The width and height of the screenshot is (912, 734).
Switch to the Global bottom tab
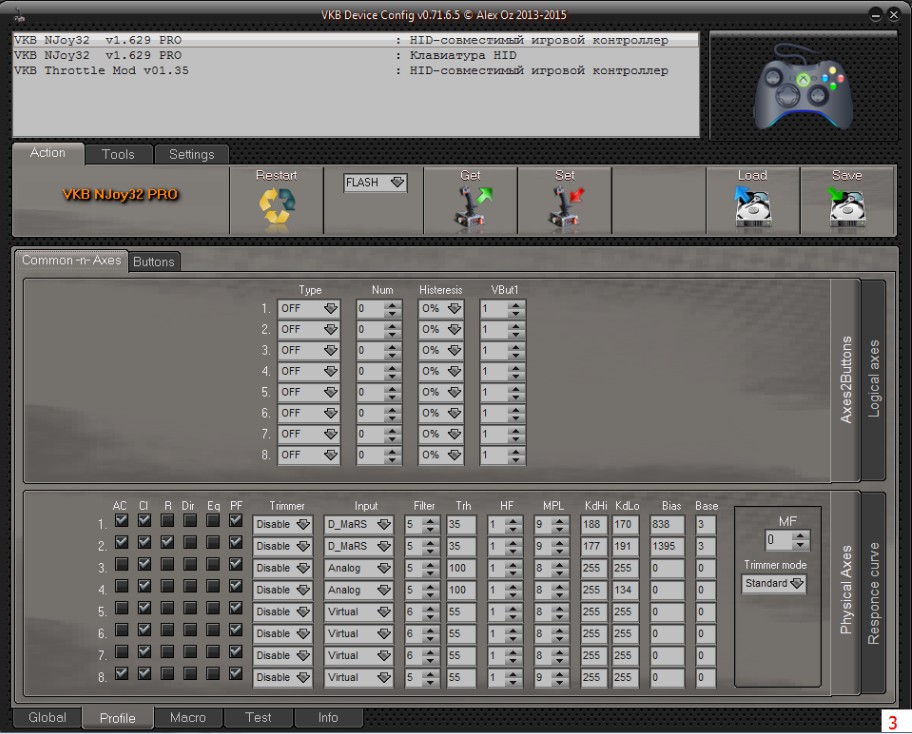click(x=47, y=718)
